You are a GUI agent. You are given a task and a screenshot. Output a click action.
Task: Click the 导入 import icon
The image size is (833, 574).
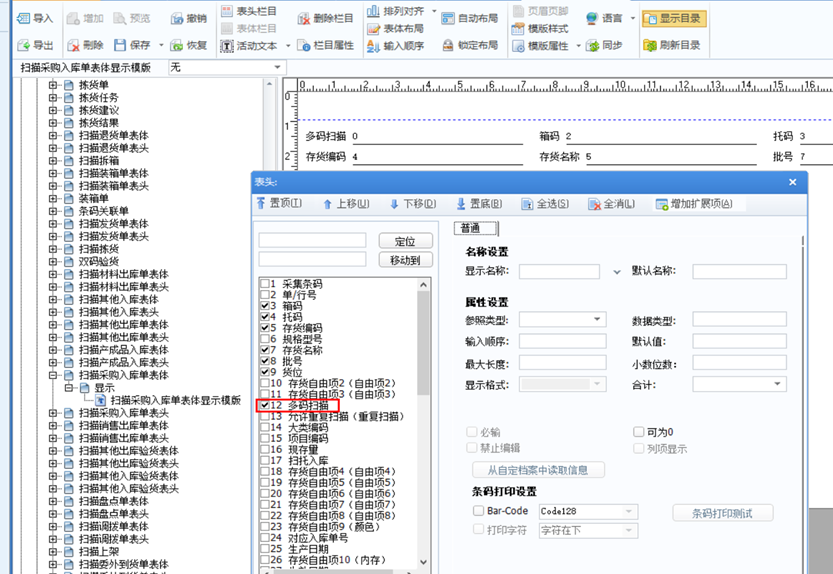pos(23,19)
